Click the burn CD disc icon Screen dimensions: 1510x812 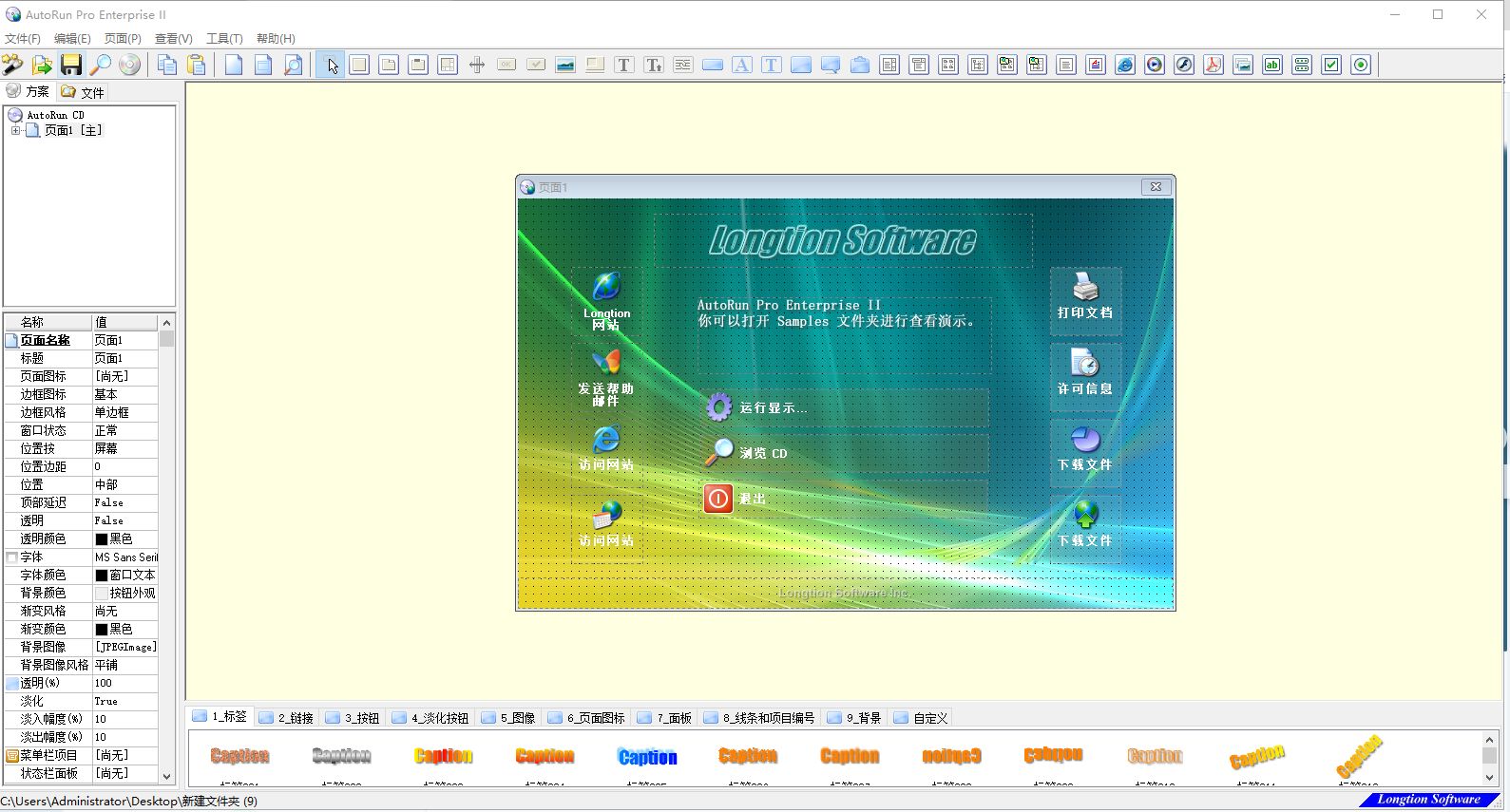click(x=130, y=65)
